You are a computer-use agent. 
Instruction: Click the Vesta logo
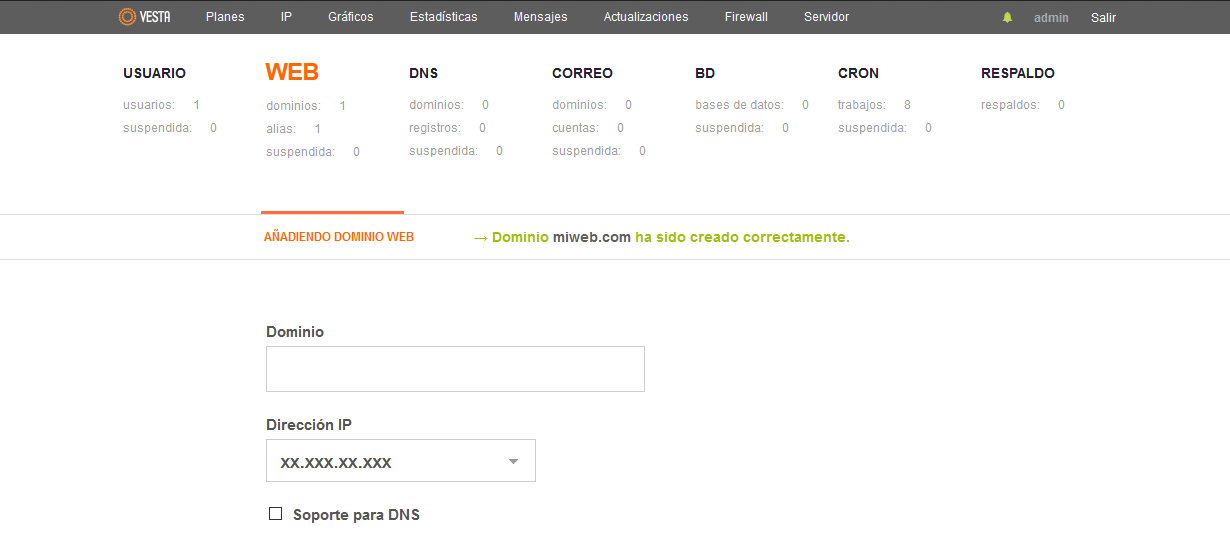click(x=144, y=17)
